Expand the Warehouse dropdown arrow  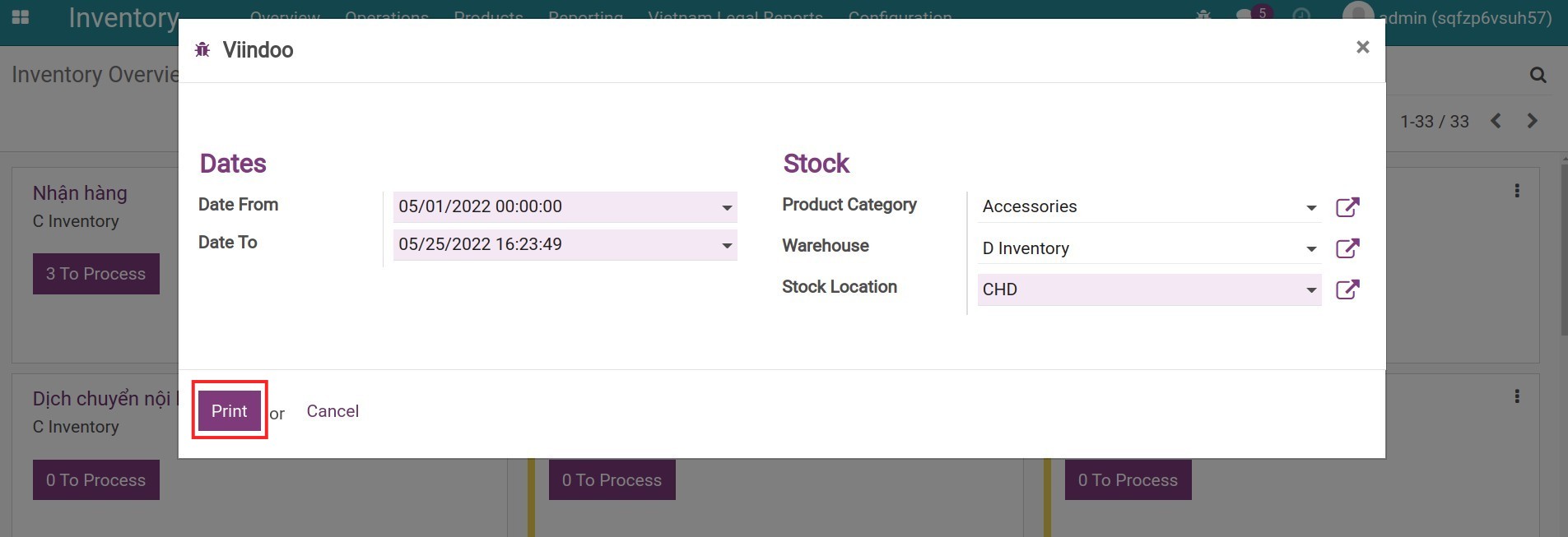pyautogui.click(x=1311, y=249)
